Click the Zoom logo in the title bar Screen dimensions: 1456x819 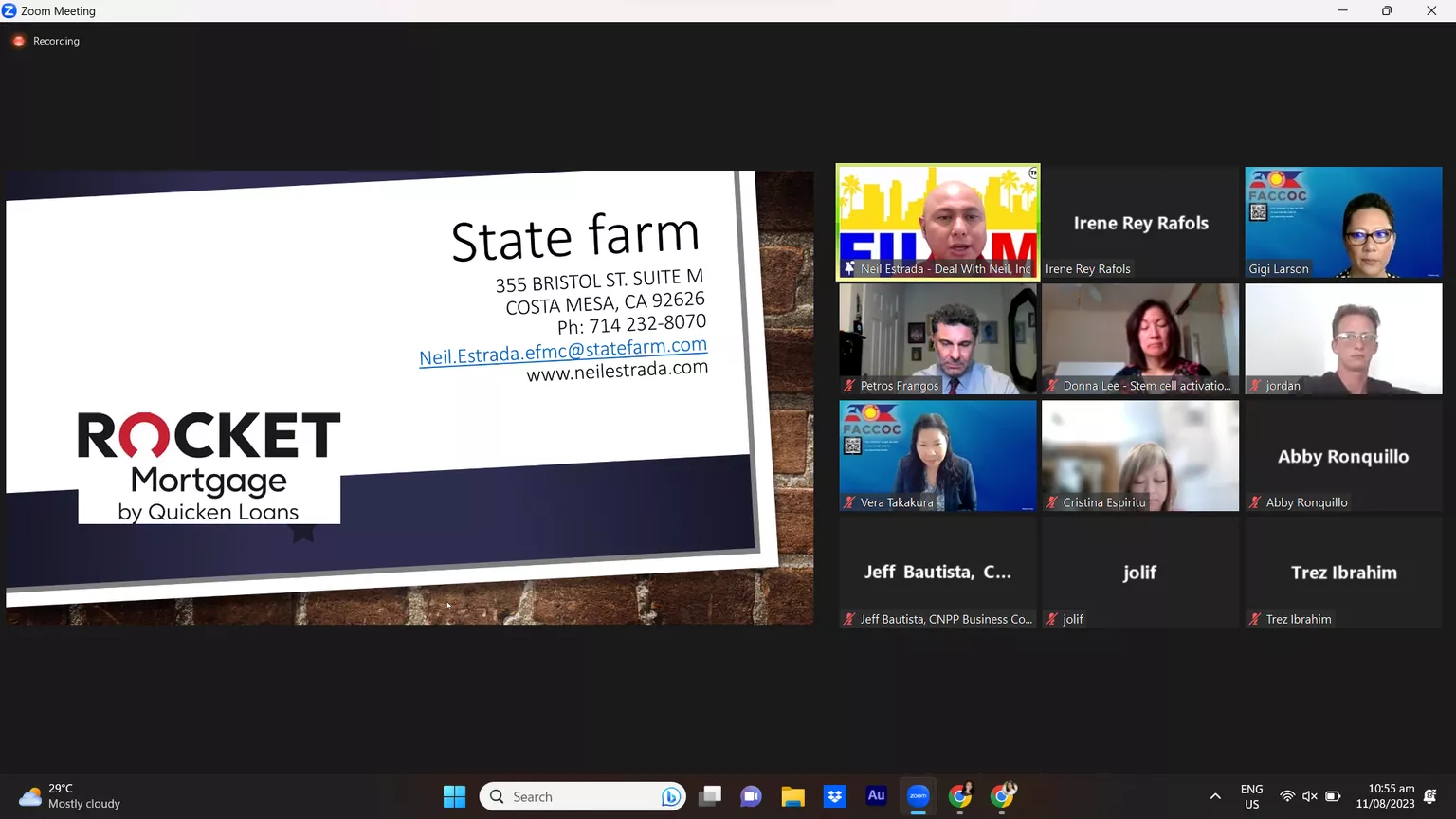point(9,10)
